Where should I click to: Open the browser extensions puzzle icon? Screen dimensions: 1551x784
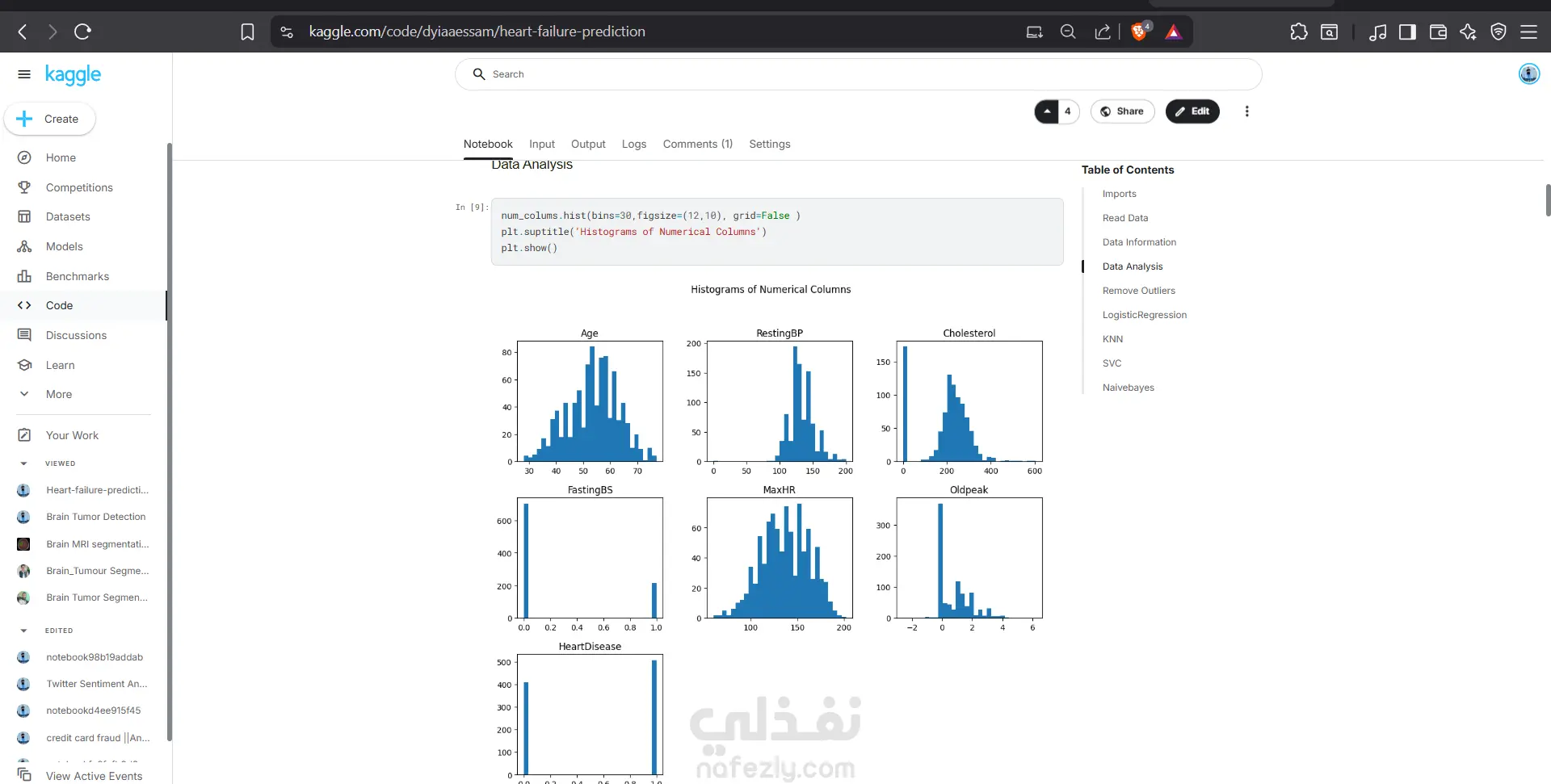pos(1299,31)
